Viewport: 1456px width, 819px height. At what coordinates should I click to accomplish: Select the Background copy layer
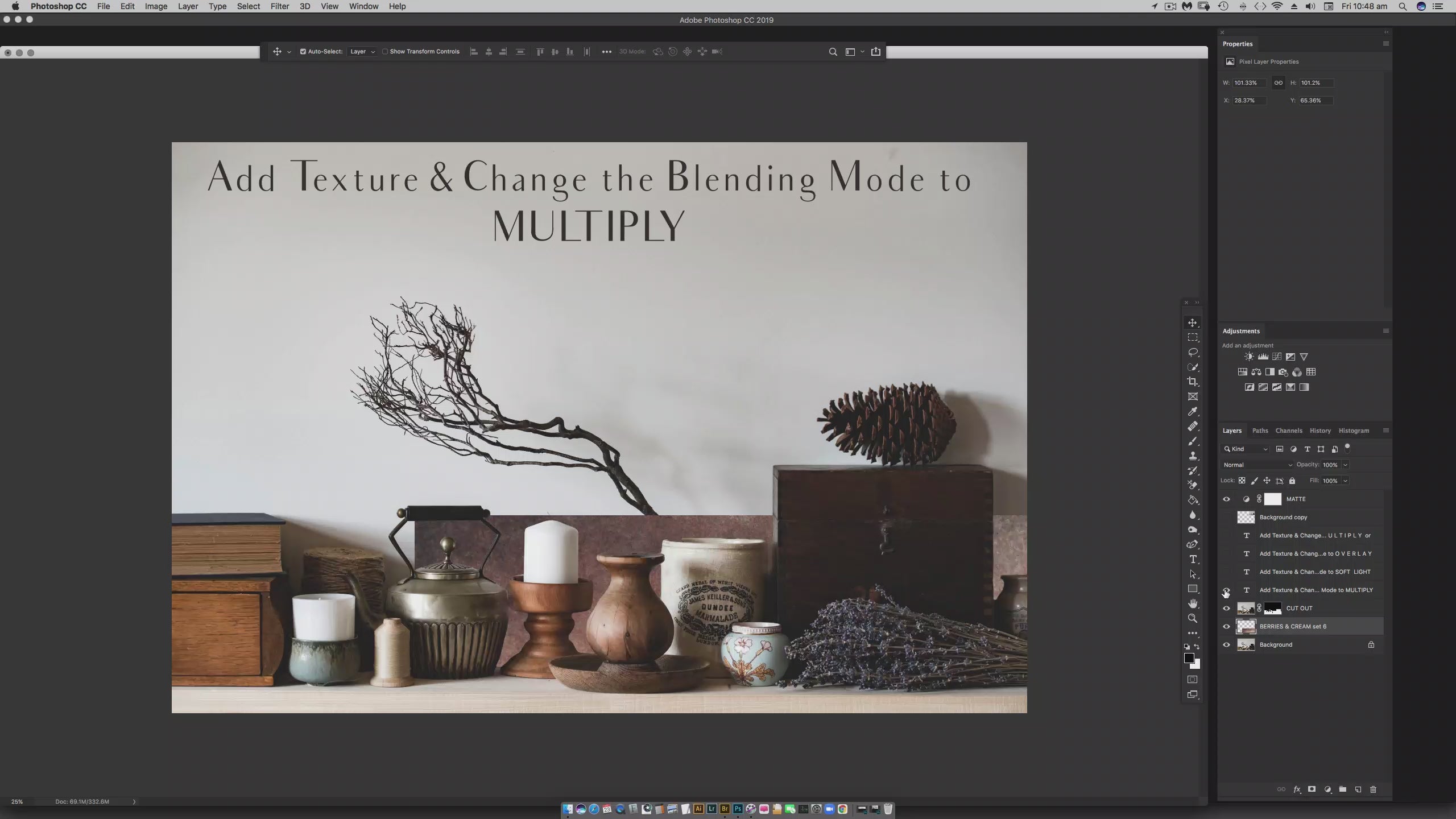click(1283, 517)
